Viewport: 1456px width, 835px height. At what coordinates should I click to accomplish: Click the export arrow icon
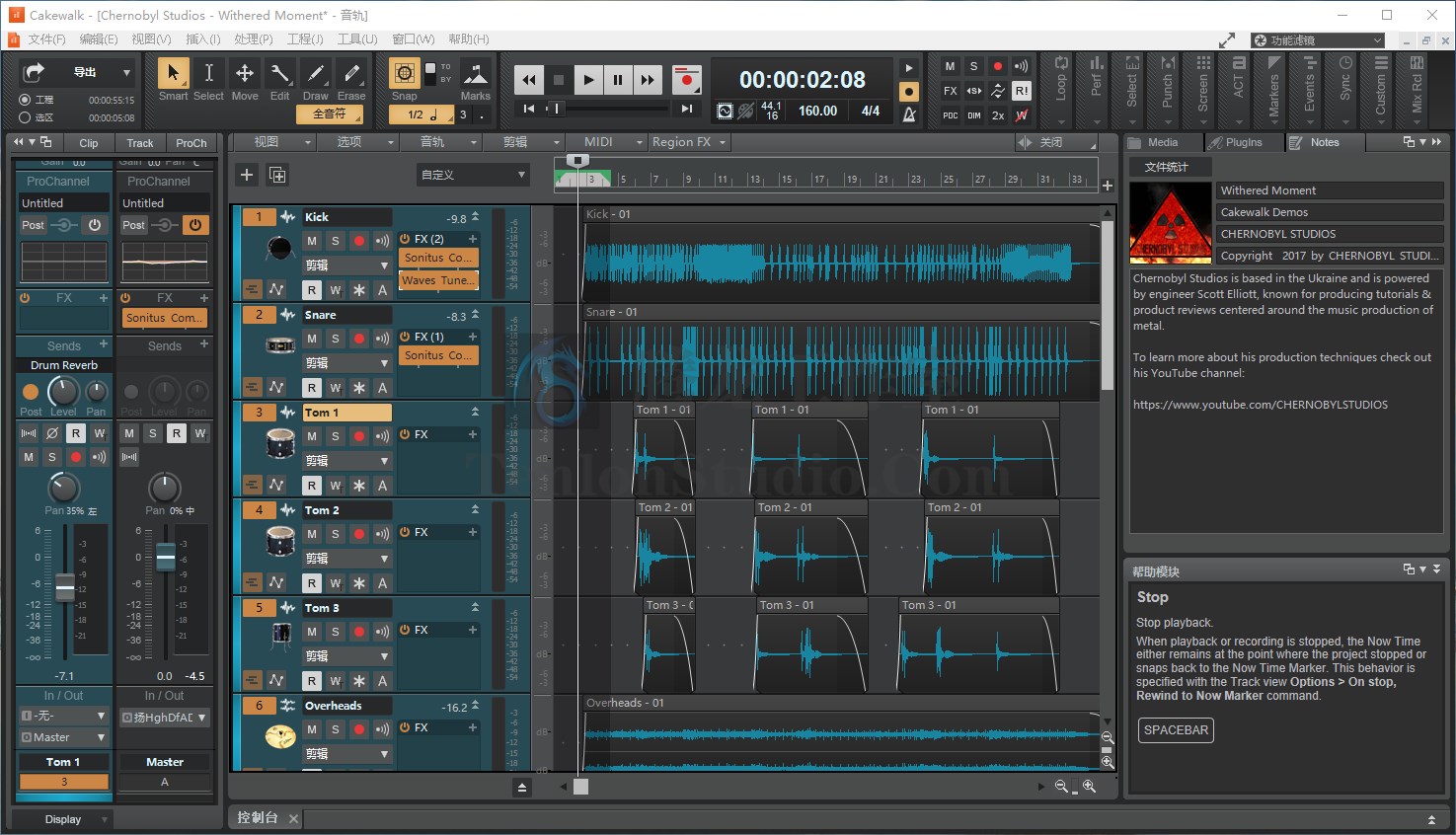coord(35,72)
